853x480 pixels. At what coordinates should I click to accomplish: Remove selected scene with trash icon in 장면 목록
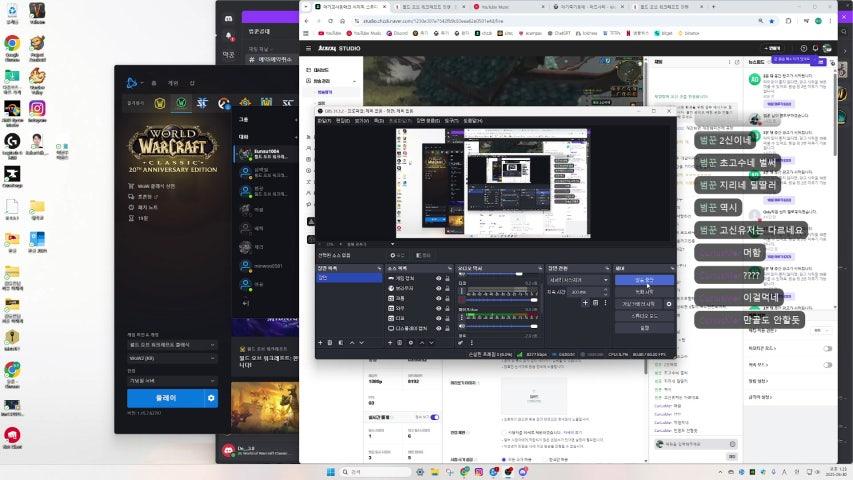(x=330, y=342)
